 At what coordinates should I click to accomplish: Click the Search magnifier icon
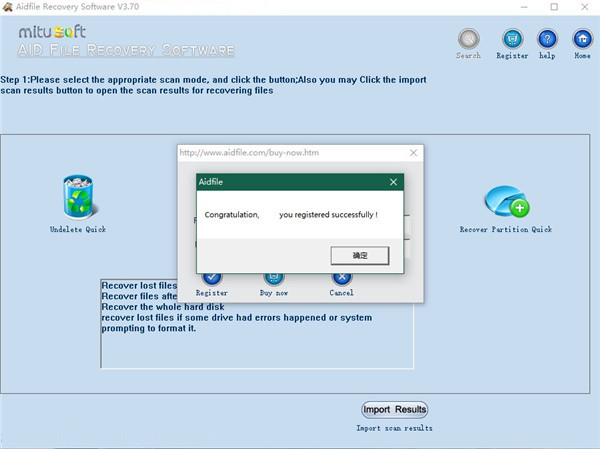[469, 39]
